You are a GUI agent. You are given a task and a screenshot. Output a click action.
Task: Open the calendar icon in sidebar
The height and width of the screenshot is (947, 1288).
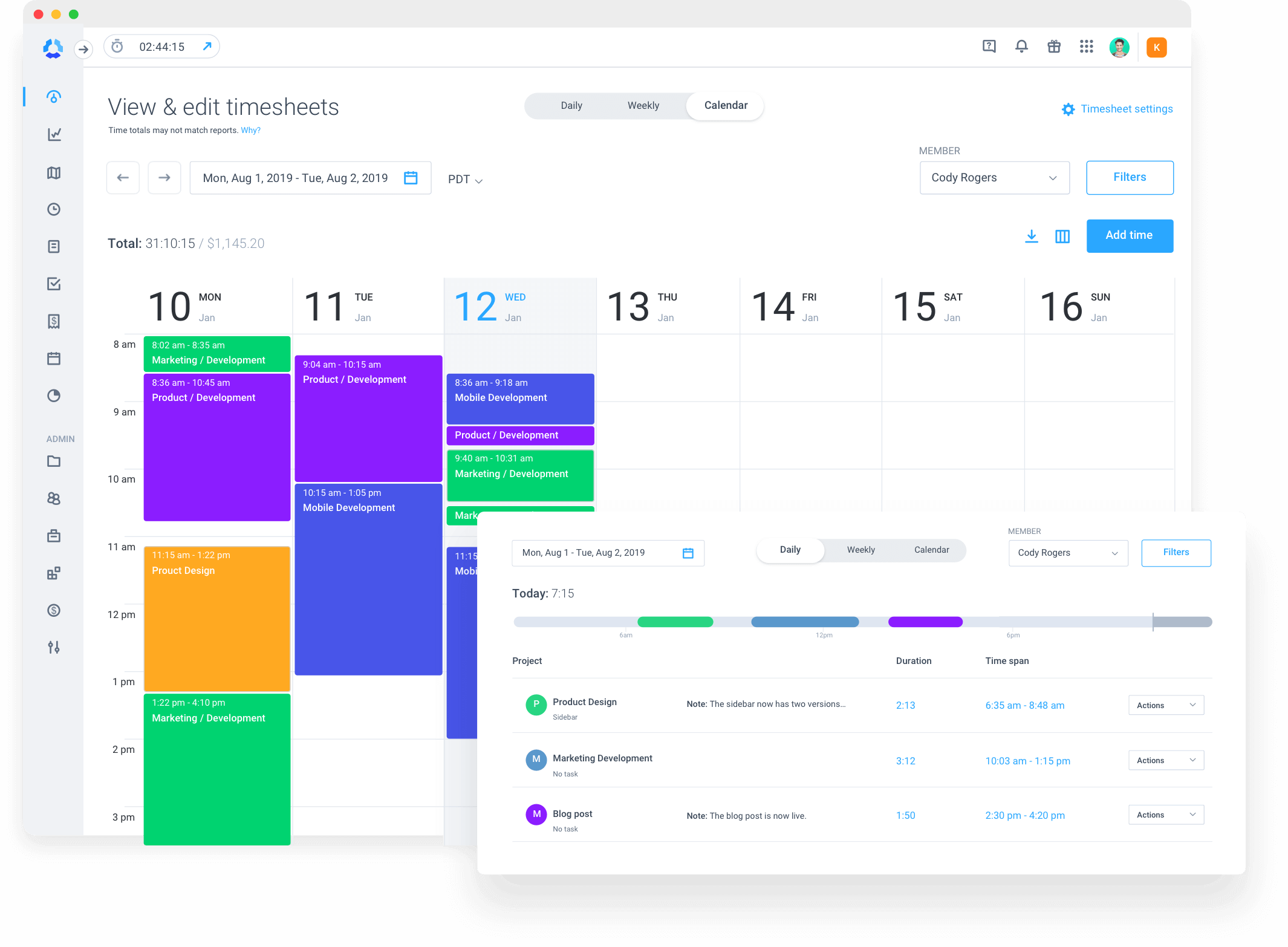pyautogui.click(x=54, y=359)
